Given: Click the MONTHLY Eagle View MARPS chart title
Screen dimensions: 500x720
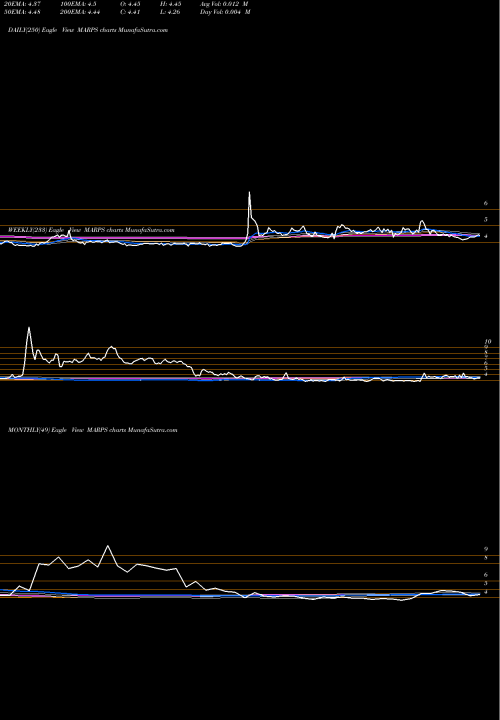Looking at the screenshot, I should (93, 430).
